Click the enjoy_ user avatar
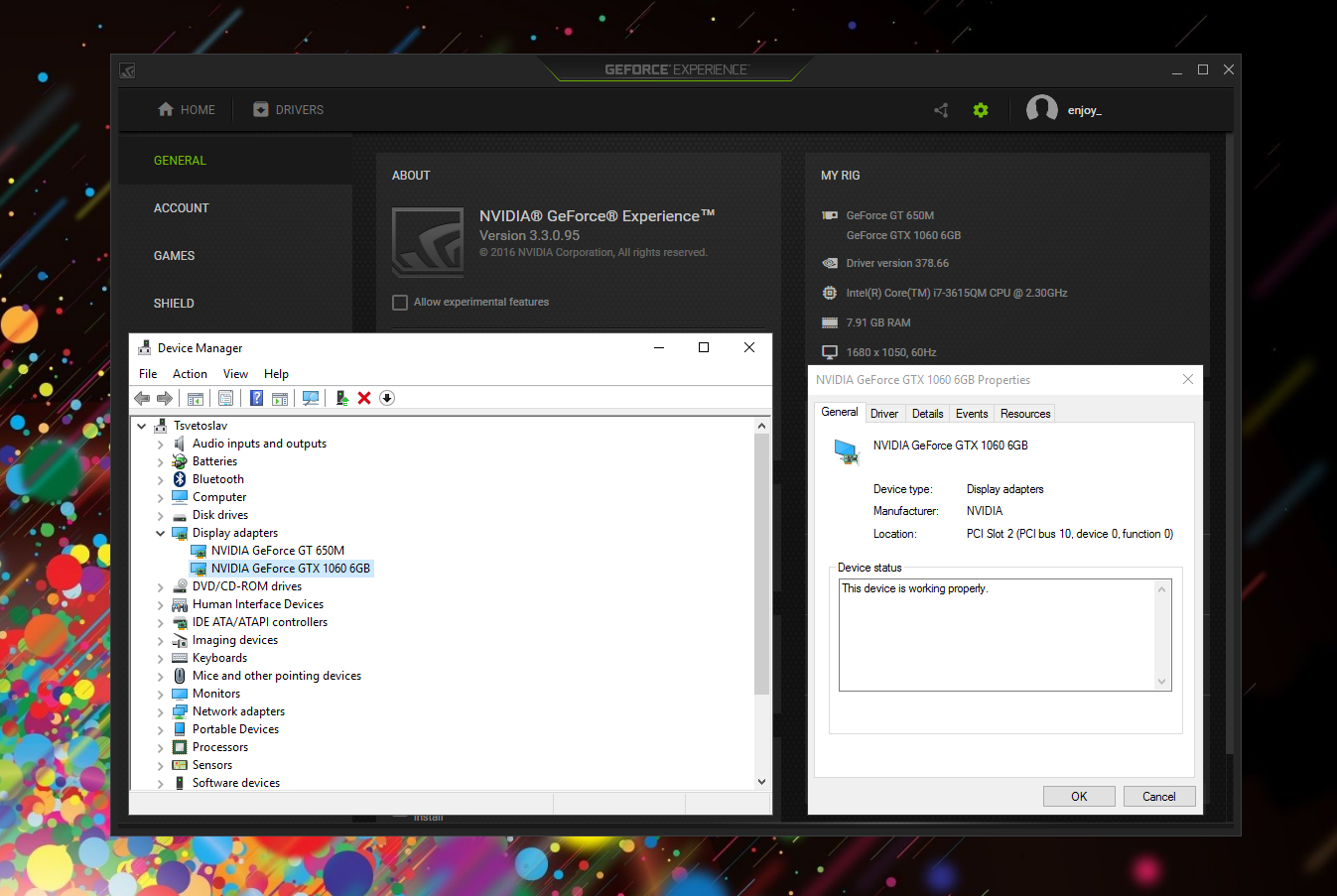The width and height of the screenshot is (1337, 896). 1041,109
